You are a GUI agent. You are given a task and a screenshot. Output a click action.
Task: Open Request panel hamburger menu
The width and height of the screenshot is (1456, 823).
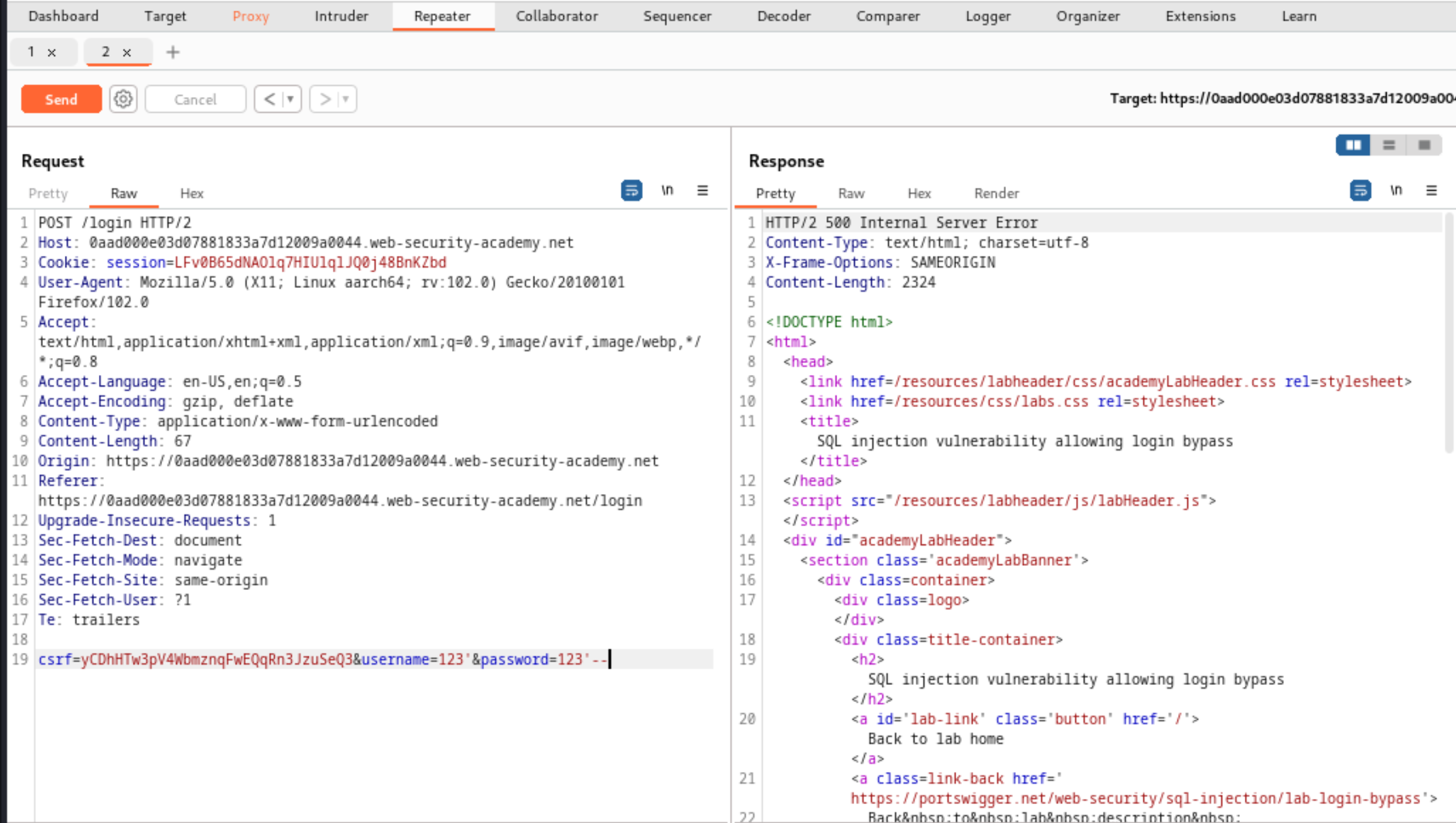click(702, 190)
